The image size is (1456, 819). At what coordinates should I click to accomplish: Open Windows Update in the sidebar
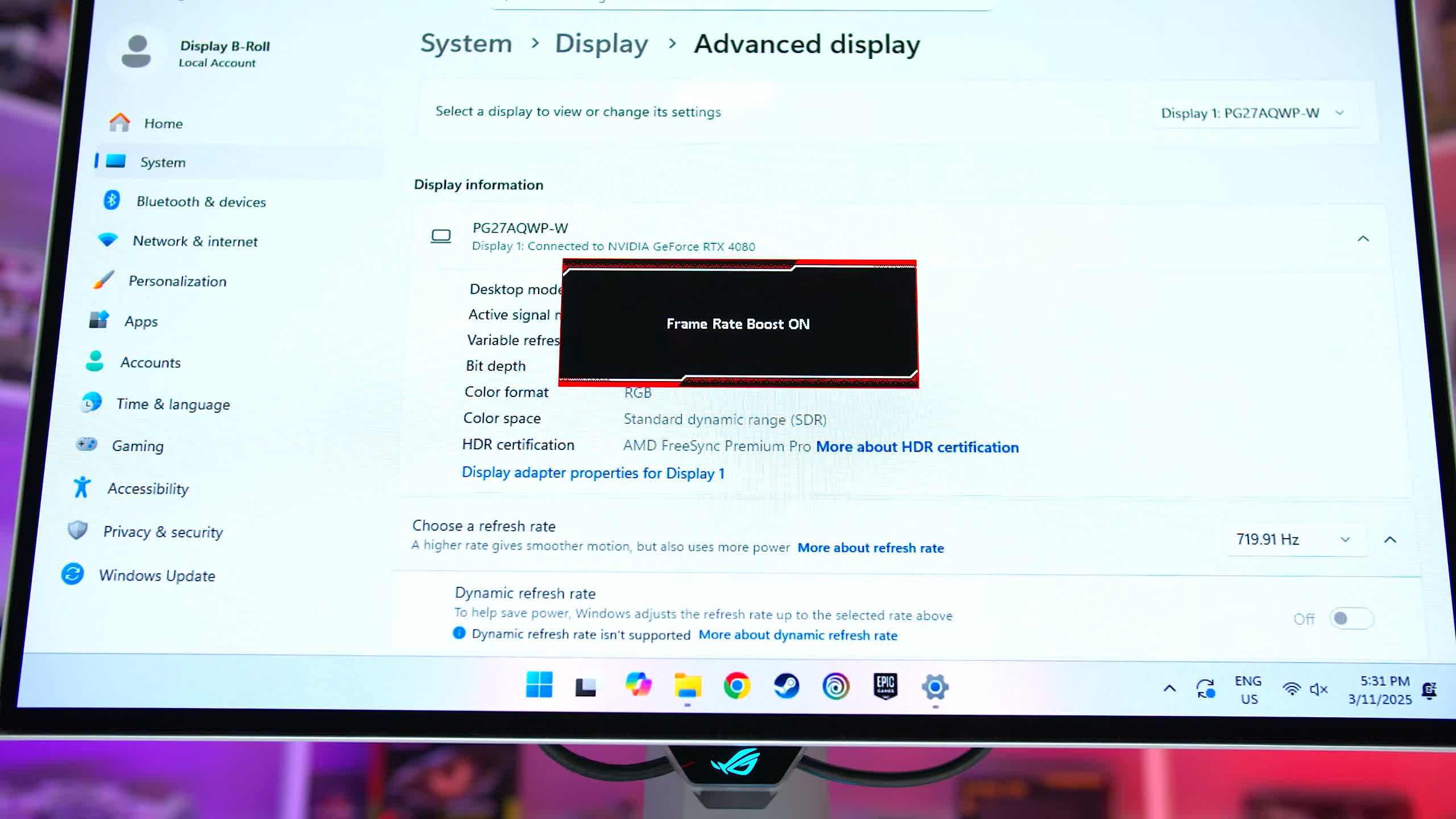coord(157,575)
